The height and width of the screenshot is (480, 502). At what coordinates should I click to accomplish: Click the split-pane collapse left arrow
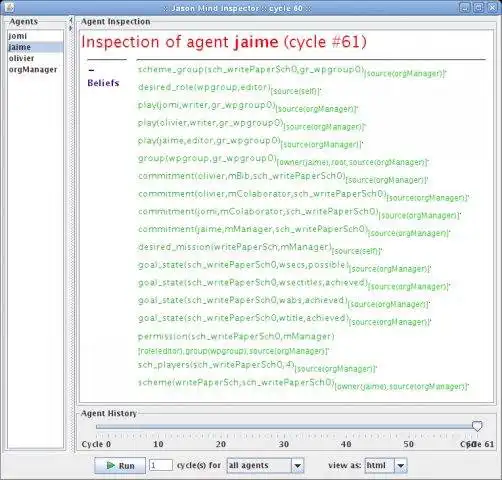point(70,20)
